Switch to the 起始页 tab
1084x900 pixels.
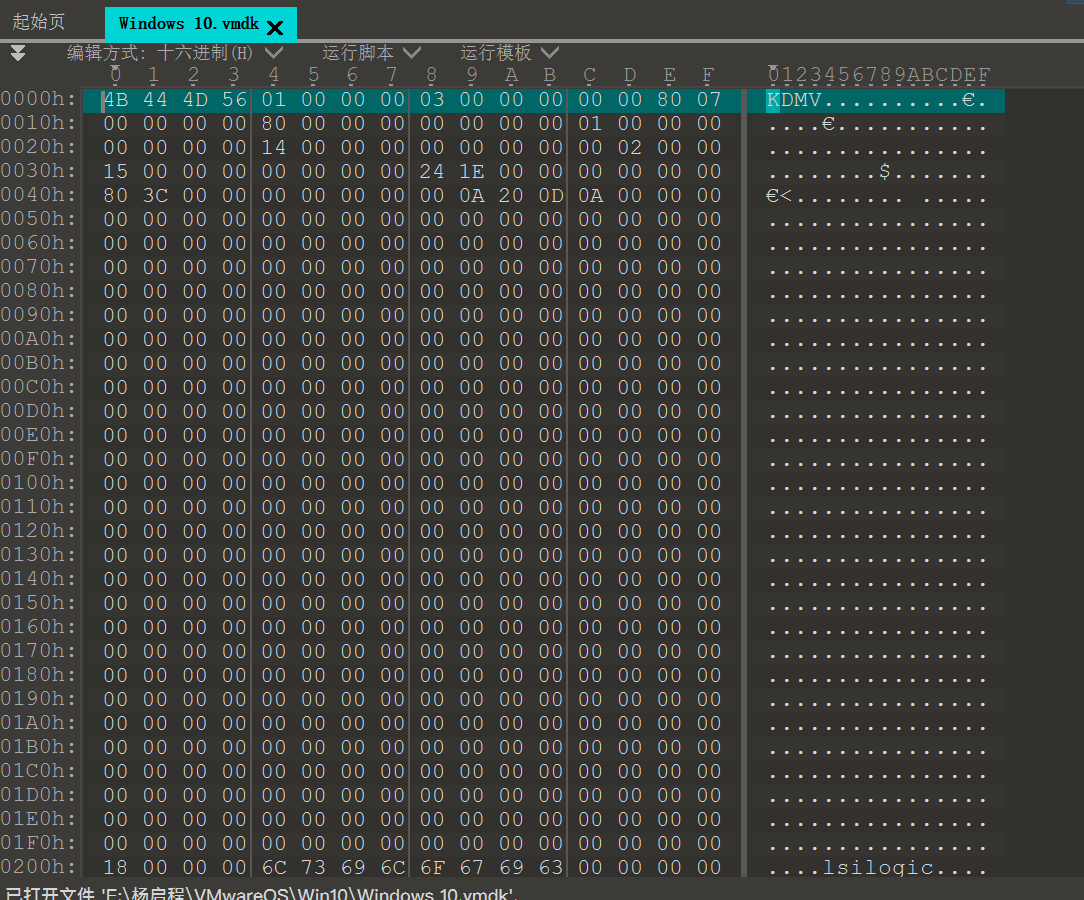[39, 21]
